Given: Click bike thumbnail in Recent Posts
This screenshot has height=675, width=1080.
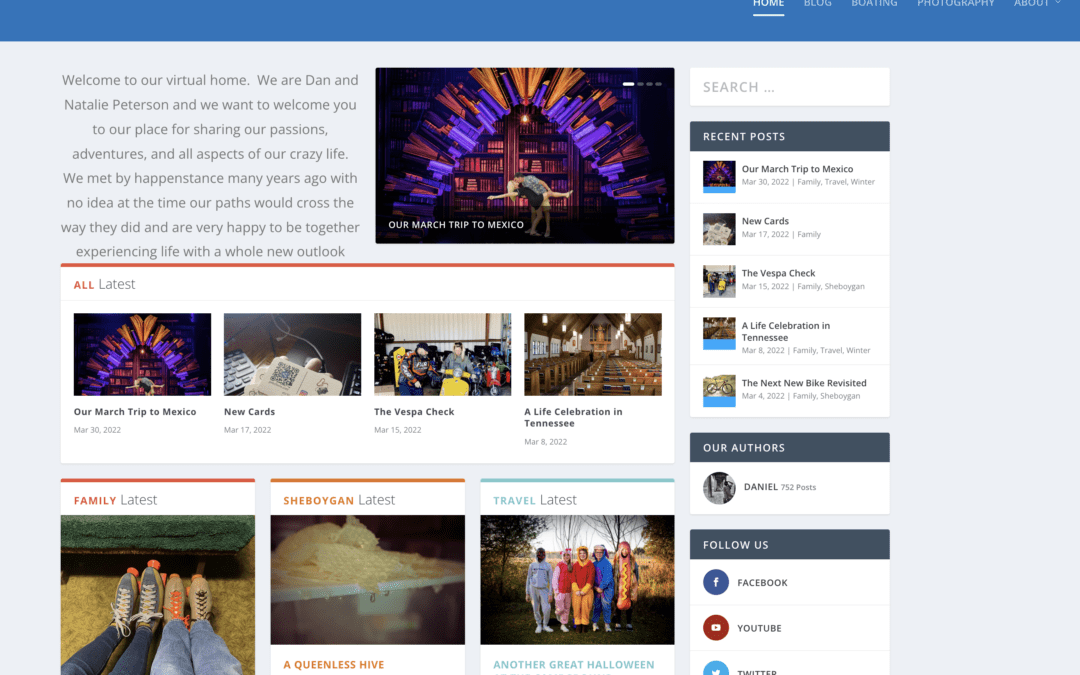Looking at the screenshot, I should pyautogui.click(x=719, y=391).
